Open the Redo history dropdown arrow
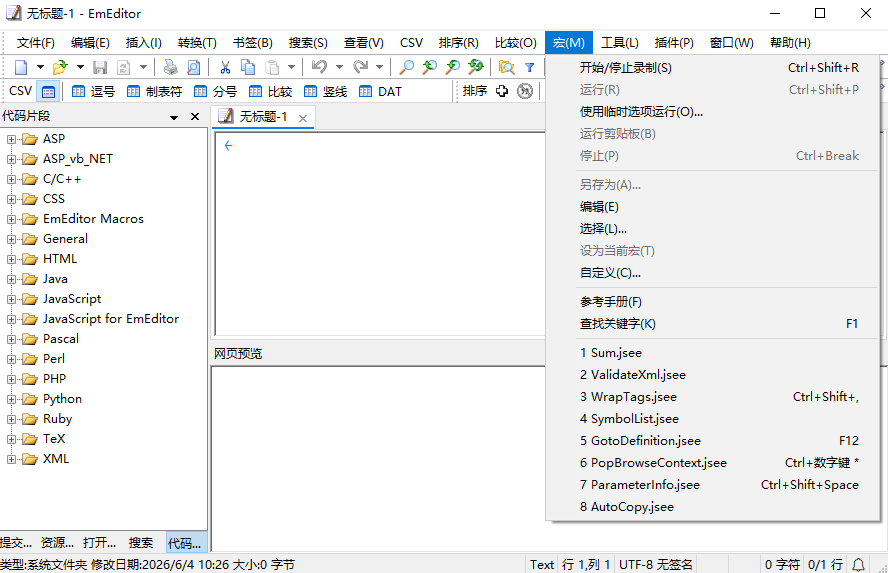The image size is (888, 573). tap(379, 67)
